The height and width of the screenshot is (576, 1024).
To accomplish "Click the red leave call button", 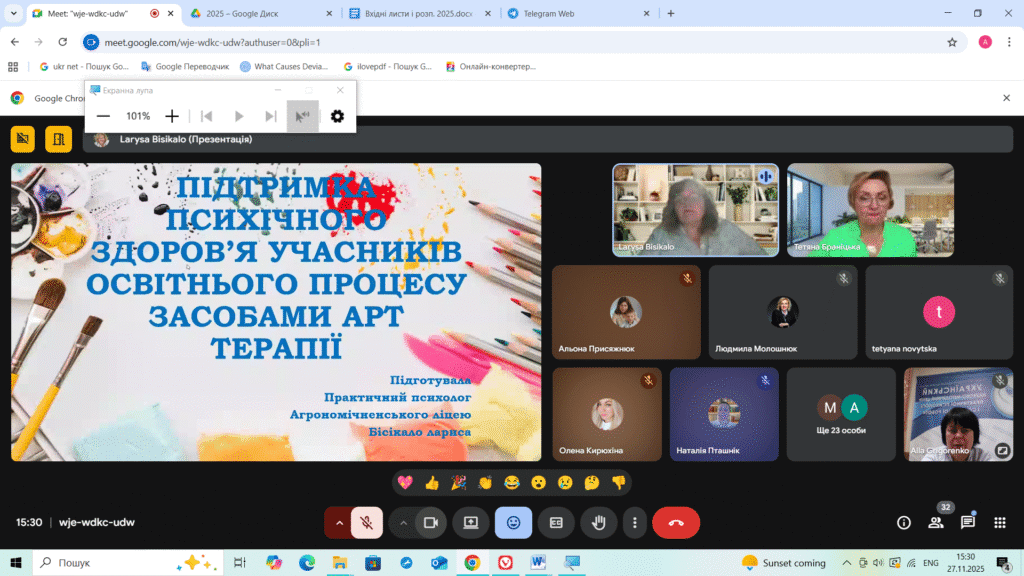I will tap(675, 522).
